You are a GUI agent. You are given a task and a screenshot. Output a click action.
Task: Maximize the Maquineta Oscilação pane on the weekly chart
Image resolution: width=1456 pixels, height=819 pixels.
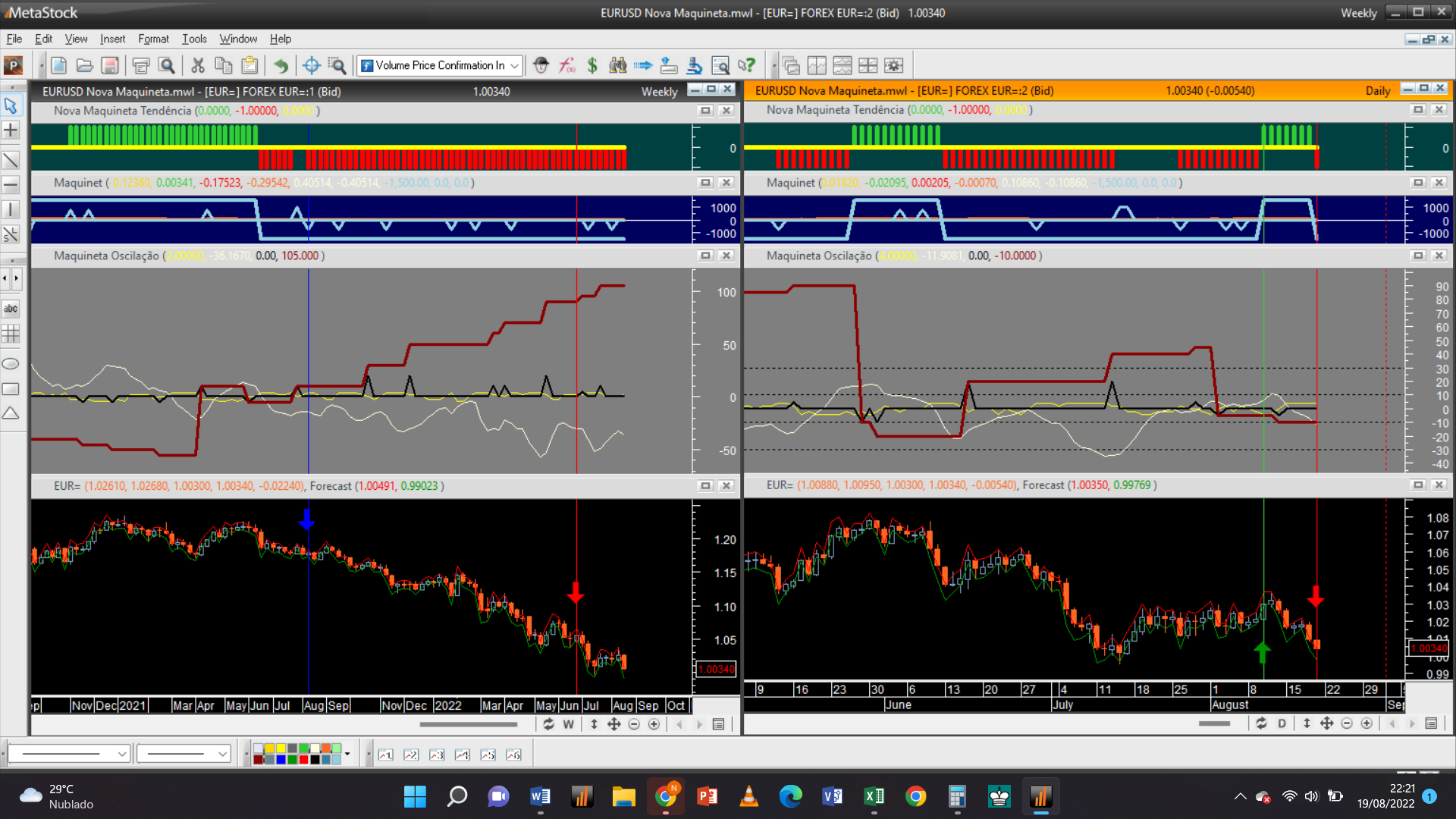pos(705,256)
